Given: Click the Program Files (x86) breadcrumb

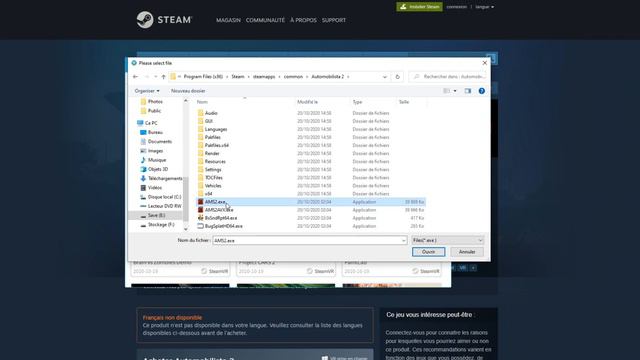Looking at the screenshot, I should pyautogui.click(x=203, y=77).
